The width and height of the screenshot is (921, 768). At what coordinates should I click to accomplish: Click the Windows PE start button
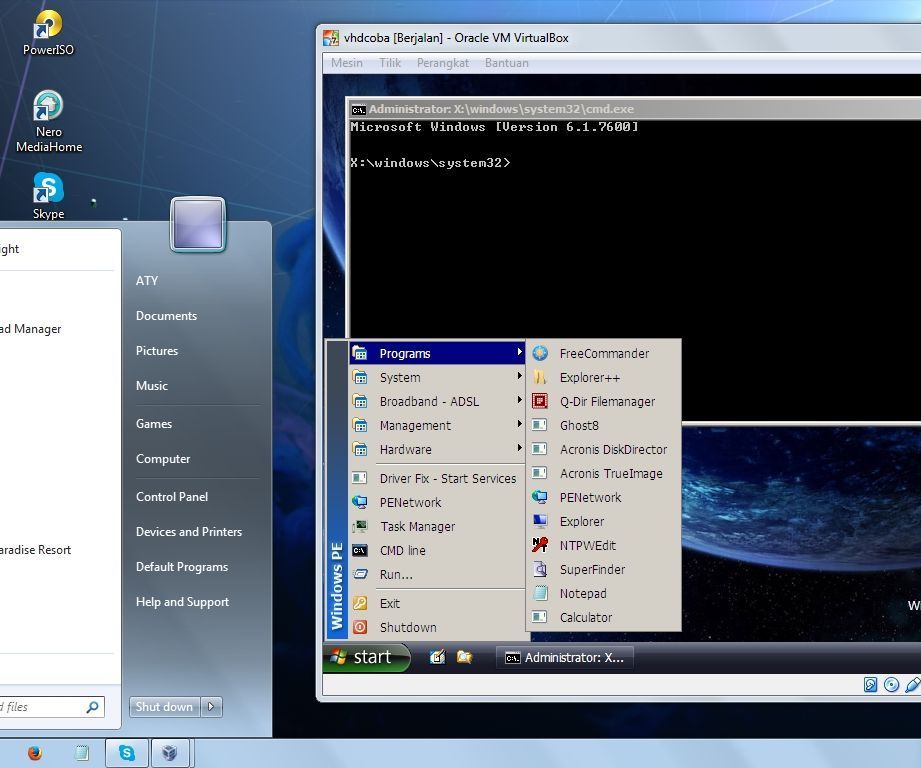pyautogui.click(x=366, y=657)
